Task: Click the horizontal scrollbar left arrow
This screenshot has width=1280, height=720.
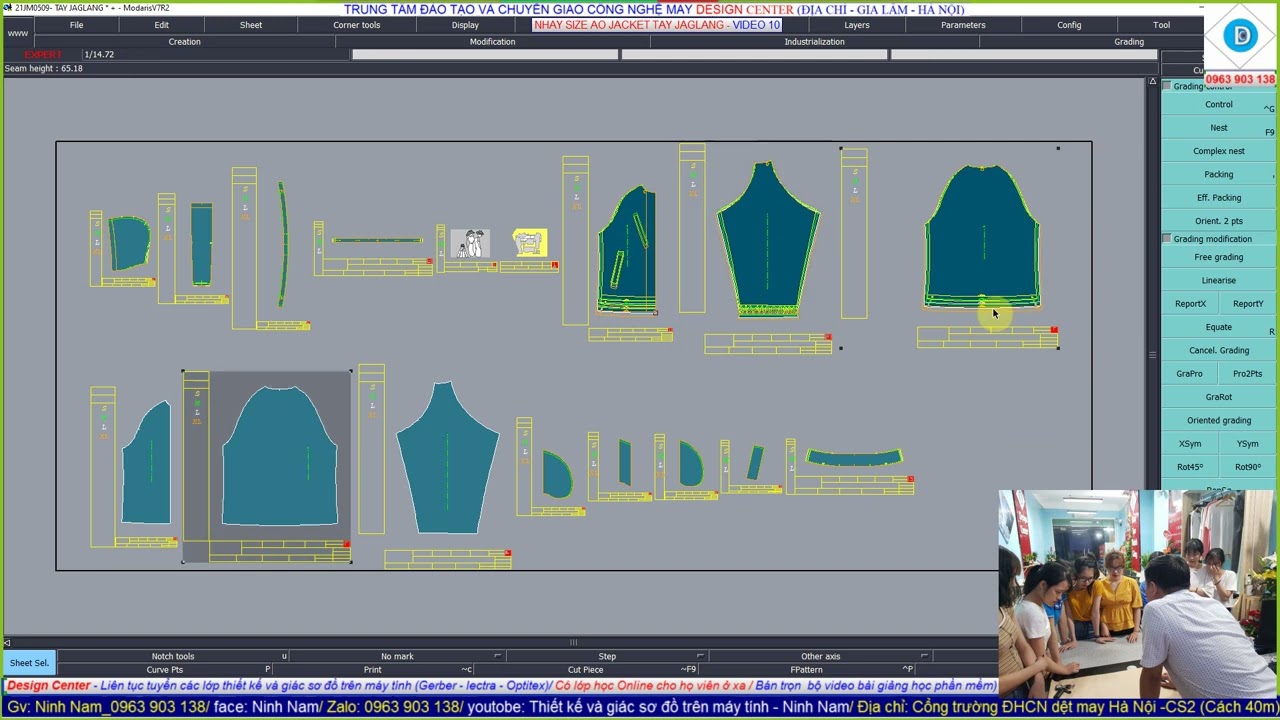Action: 7,642
